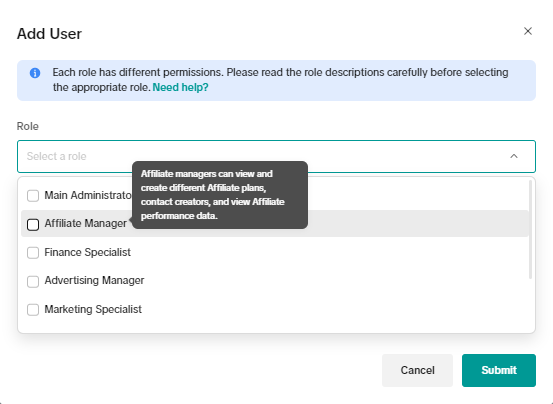Tick the checkbox beside Advertising Manager
Screen dimensions: 553x404
(x=33, y=282)
